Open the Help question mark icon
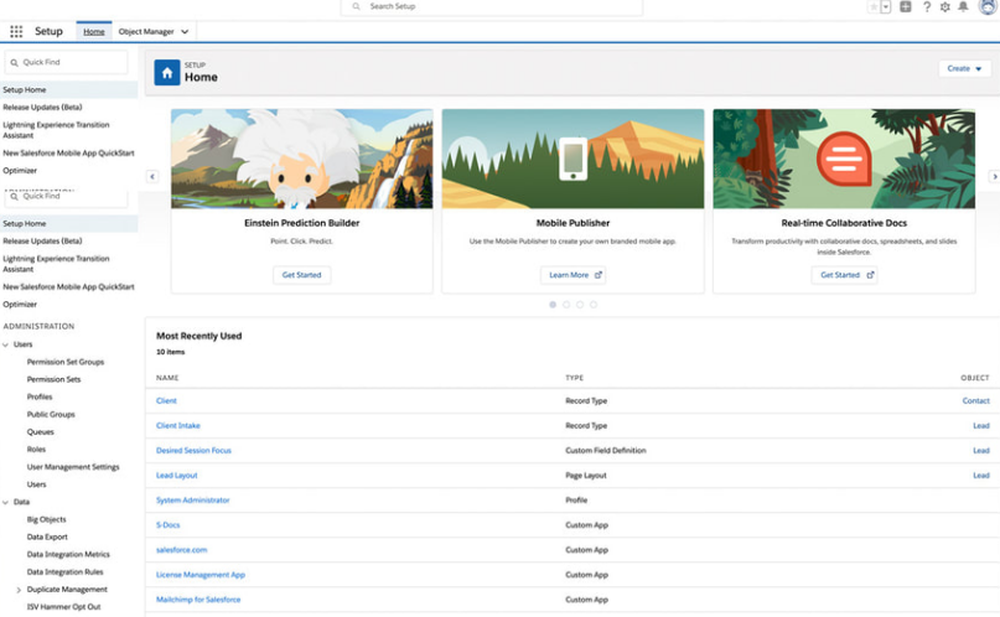 pos(927,6)
